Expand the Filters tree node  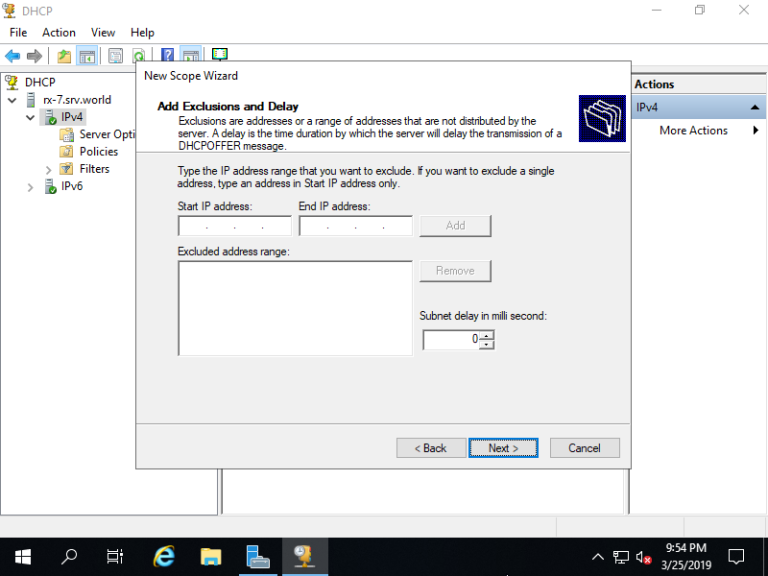pyautogui.click(x=48, y=169)
